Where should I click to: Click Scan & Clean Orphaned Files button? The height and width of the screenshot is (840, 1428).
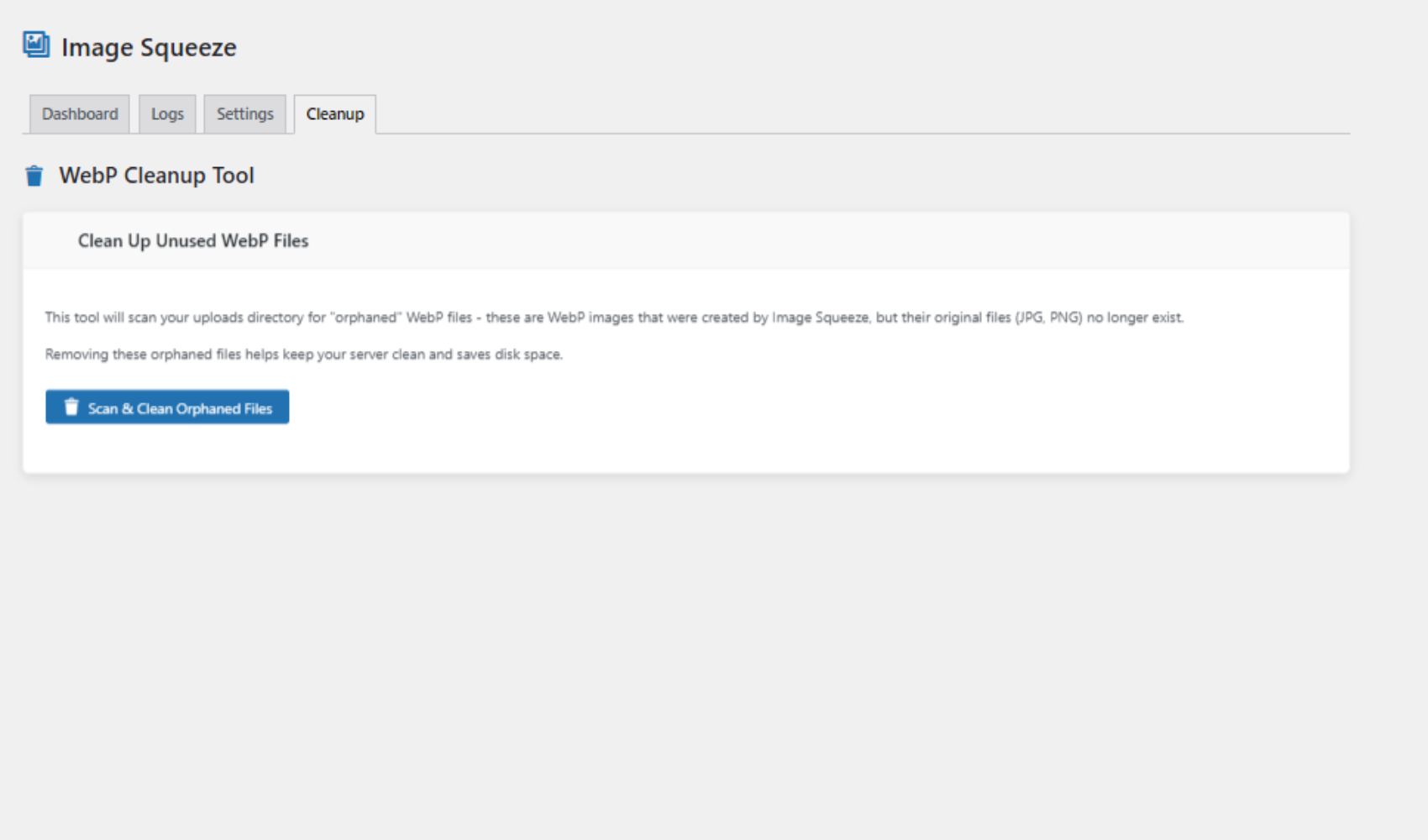167,407
